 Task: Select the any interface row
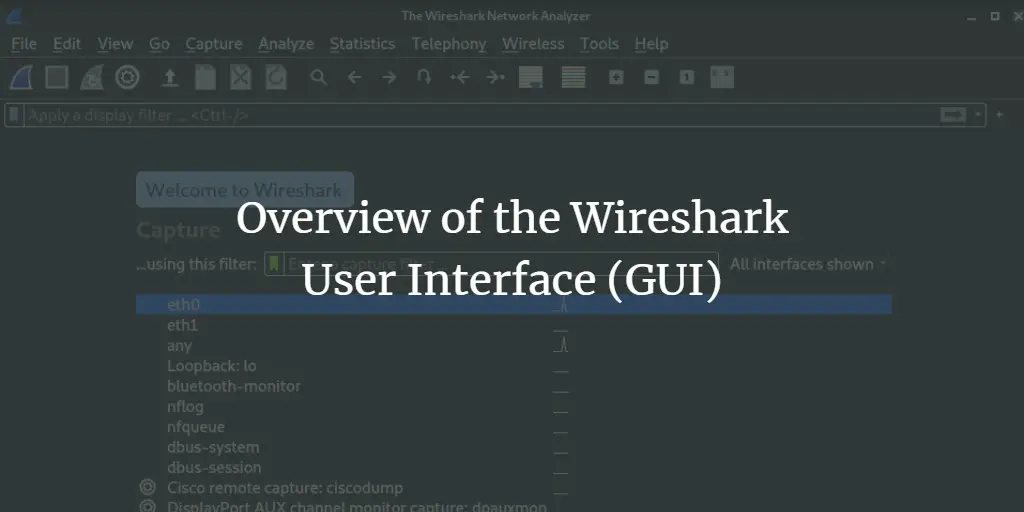513,345
